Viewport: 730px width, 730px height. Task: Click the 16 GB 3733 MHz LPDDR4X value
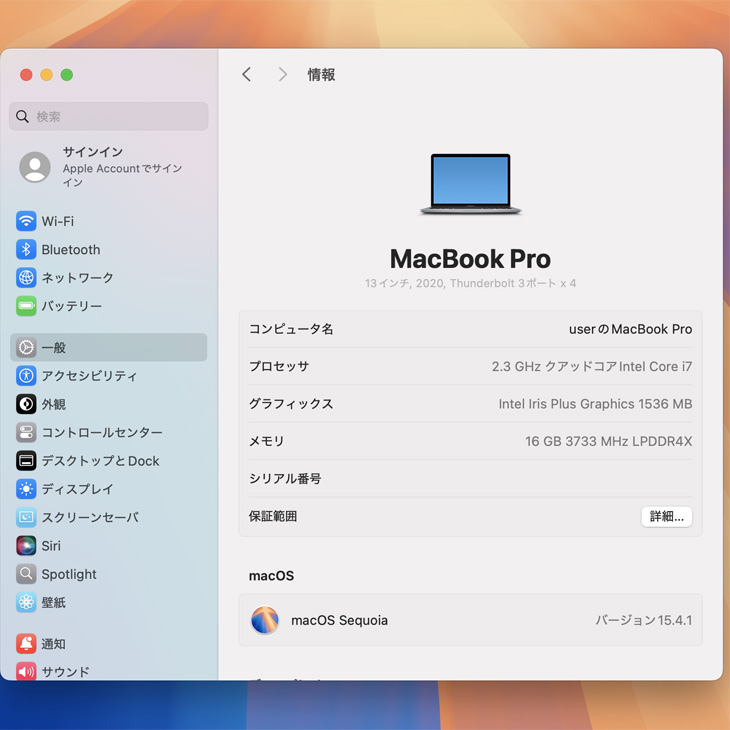click(x=608, y=441)
